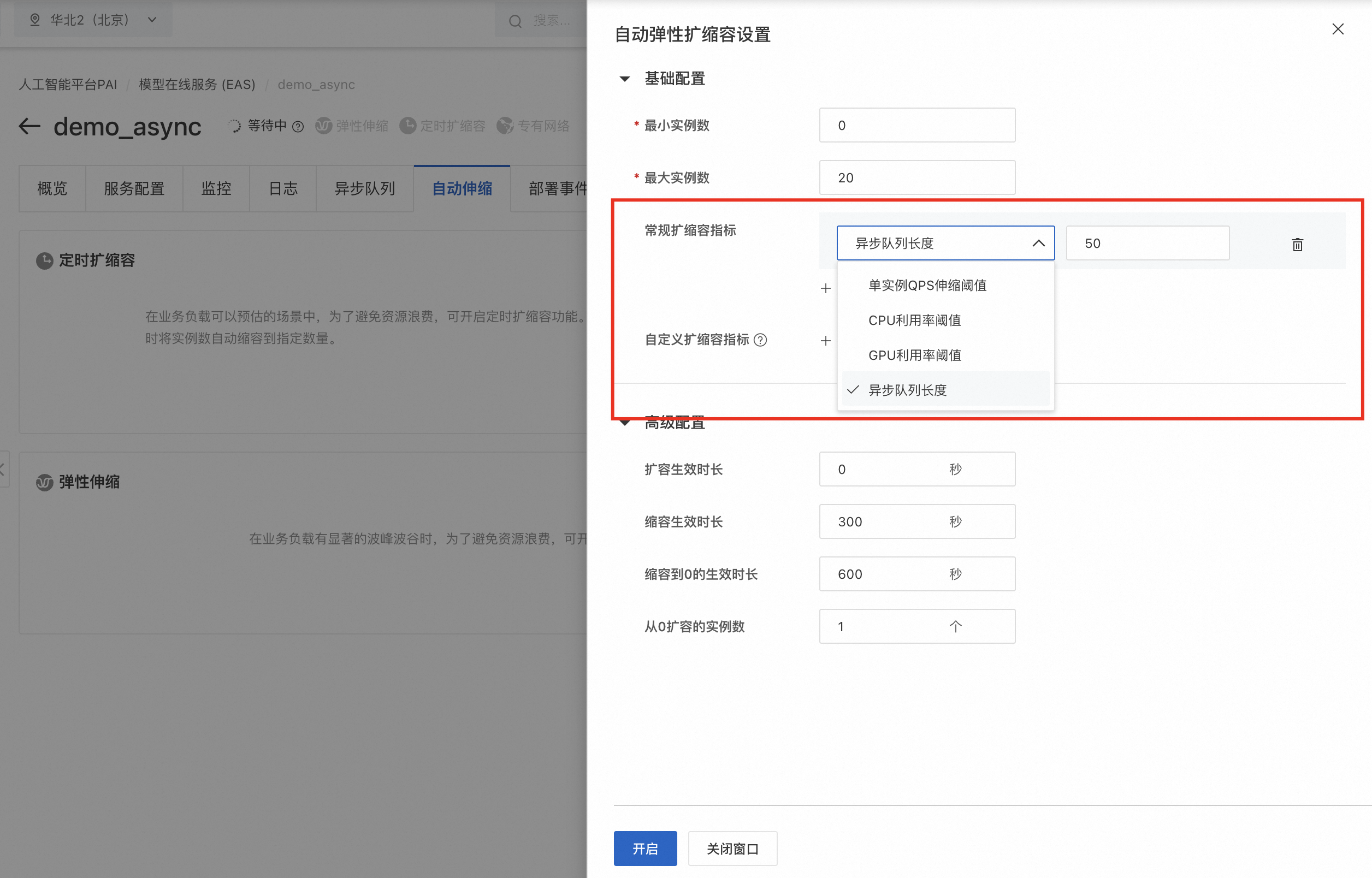Image resolution: width=1372 pixels, height=878 pixels.
Task: Go back using the left arrow icon
Action: pyautogui.click(x=29, y=126)
